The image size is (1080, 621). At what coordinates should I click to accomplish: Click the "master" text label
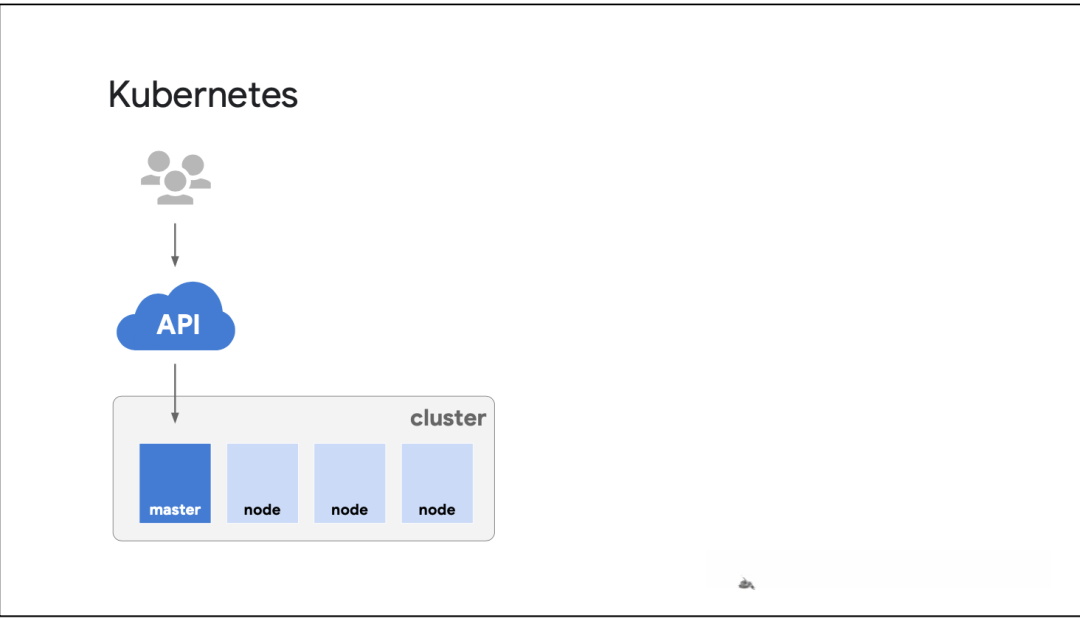(x=175, y=510)
